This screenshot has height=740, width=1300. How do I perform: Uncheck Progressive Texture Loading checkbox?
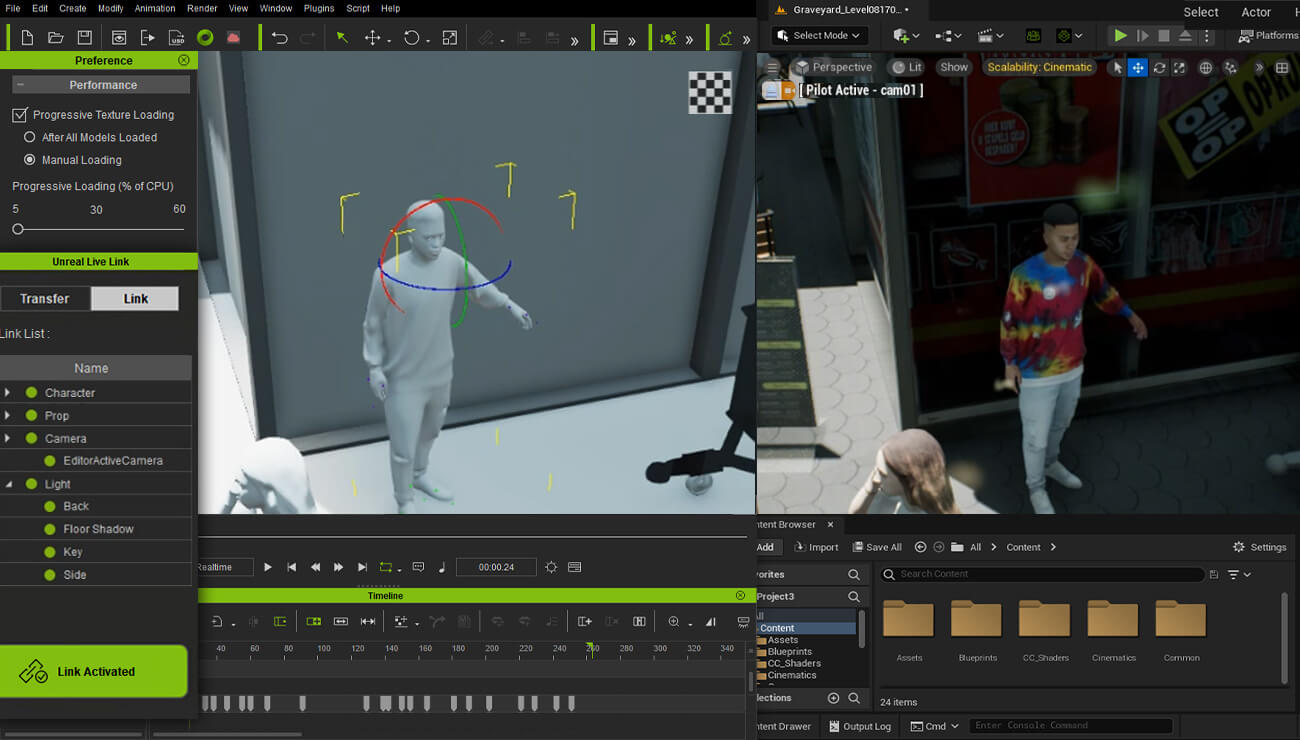click(x=20, y=115)
